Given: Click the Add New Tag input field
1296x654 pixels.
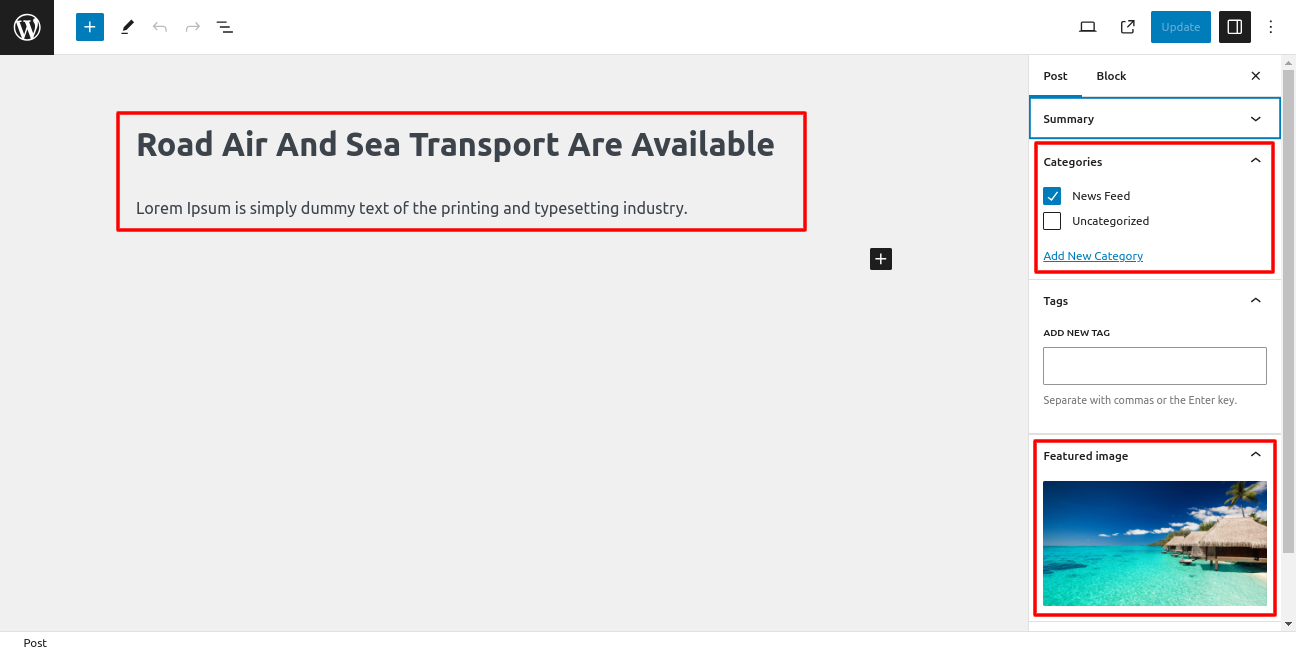Looking at the screenshot, I should (1155, 366).
